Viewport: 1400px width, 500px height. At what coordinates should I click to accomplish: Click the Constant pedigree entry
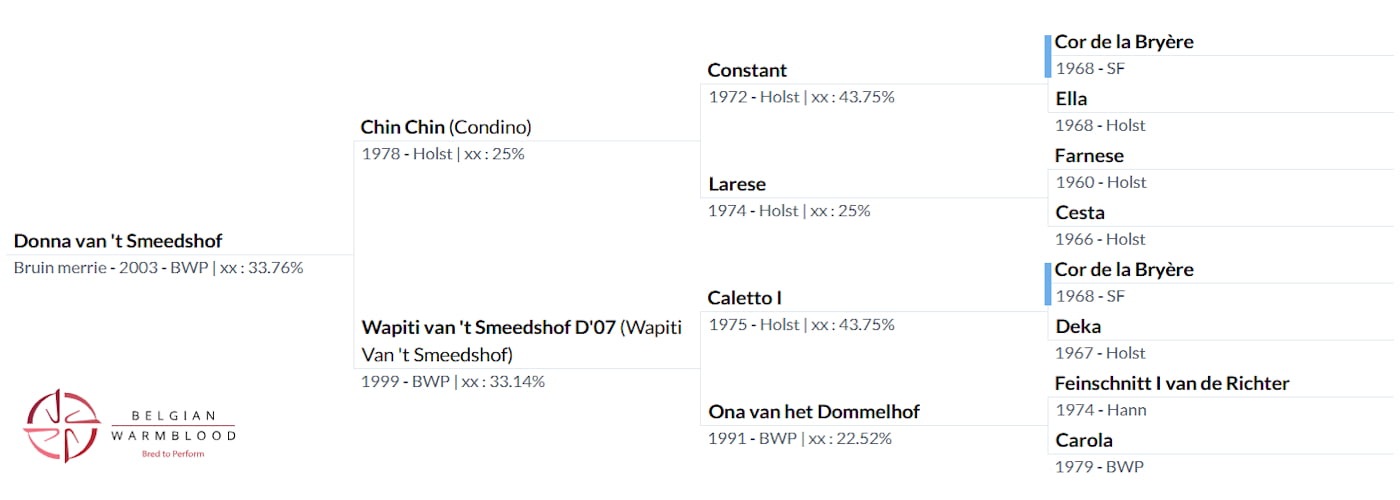click(747, 70)
